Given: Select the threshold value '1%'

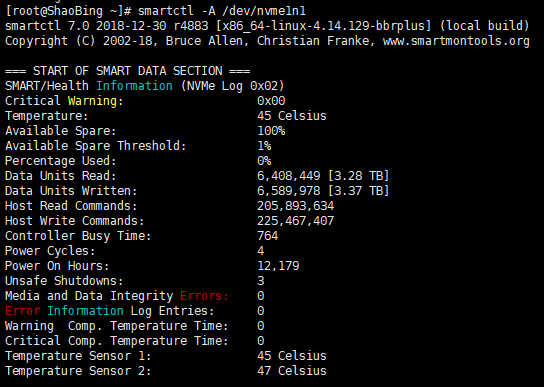Looking at the screenshot, I should [264, 146].
